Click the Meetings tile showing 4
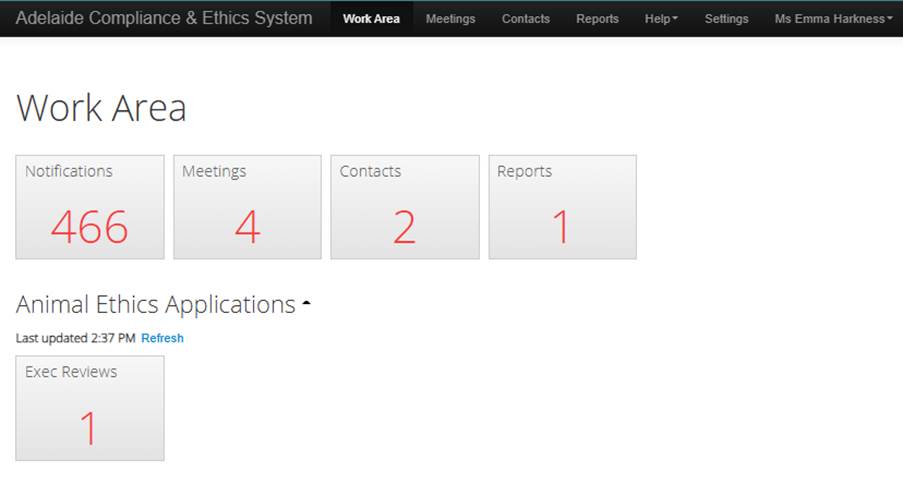This screenshot has width=903, height=484. pos(247,207)
